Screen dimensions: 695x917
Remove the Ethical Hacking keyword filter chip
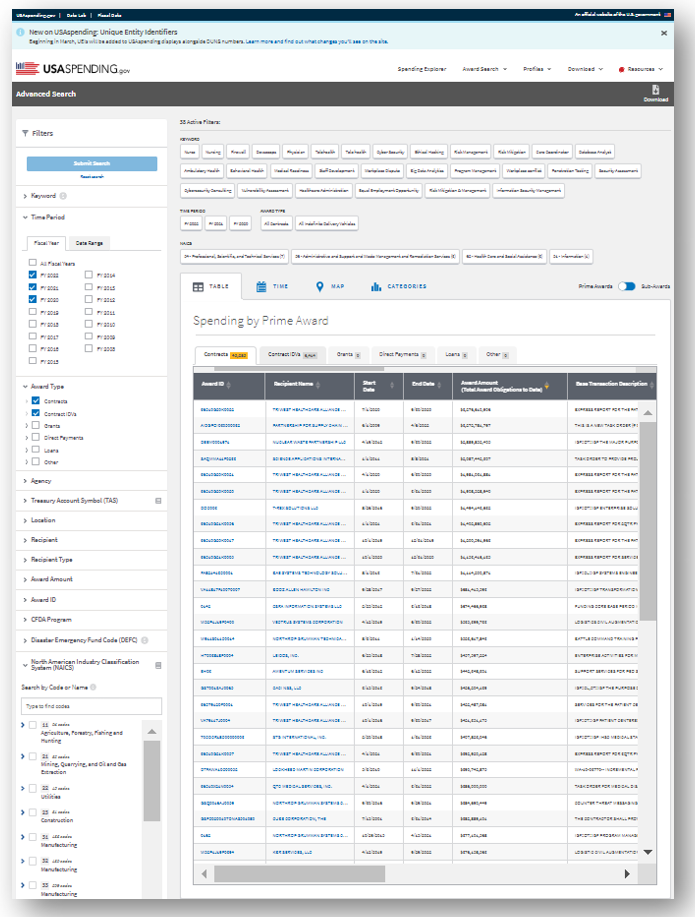point(429,152)
